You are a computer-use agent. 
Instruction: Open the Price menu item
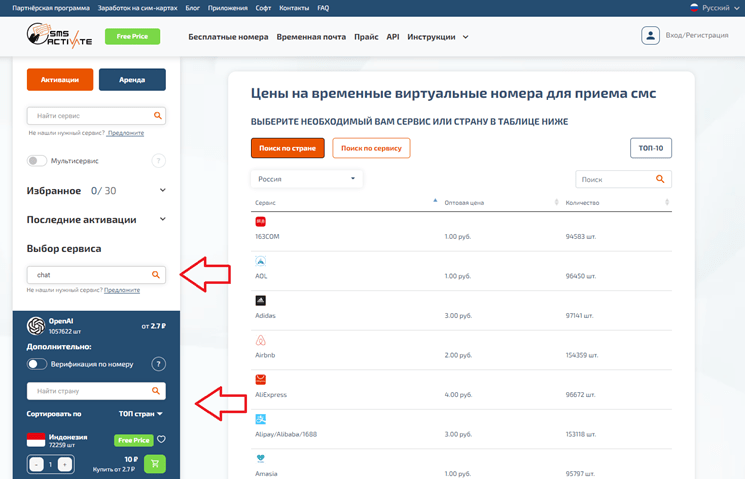tap(366, 37)
